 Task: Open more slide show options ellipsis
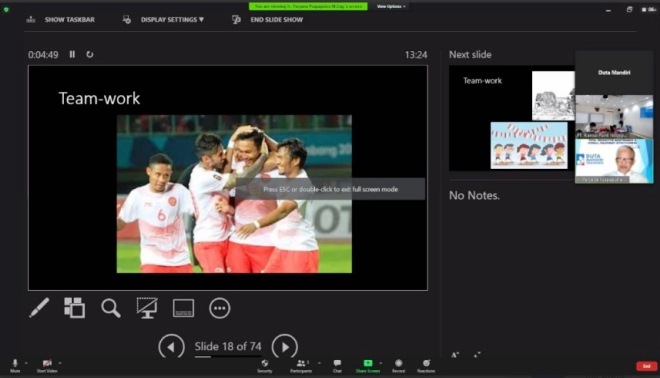[x=220, y=308]
